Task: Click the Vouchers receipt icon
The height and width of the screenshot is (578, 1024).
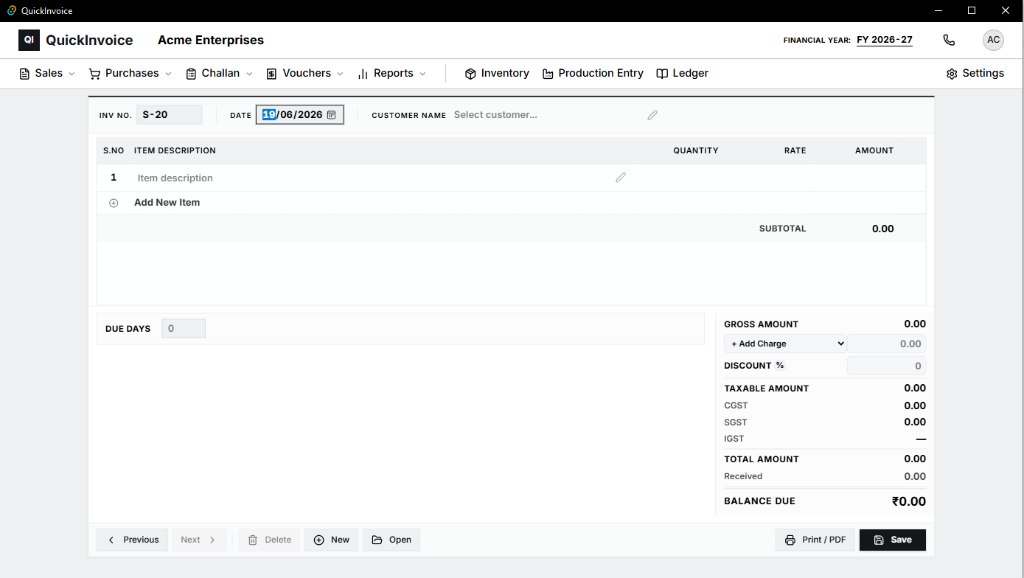Action: pyautogui.click(x=272, y=74)
